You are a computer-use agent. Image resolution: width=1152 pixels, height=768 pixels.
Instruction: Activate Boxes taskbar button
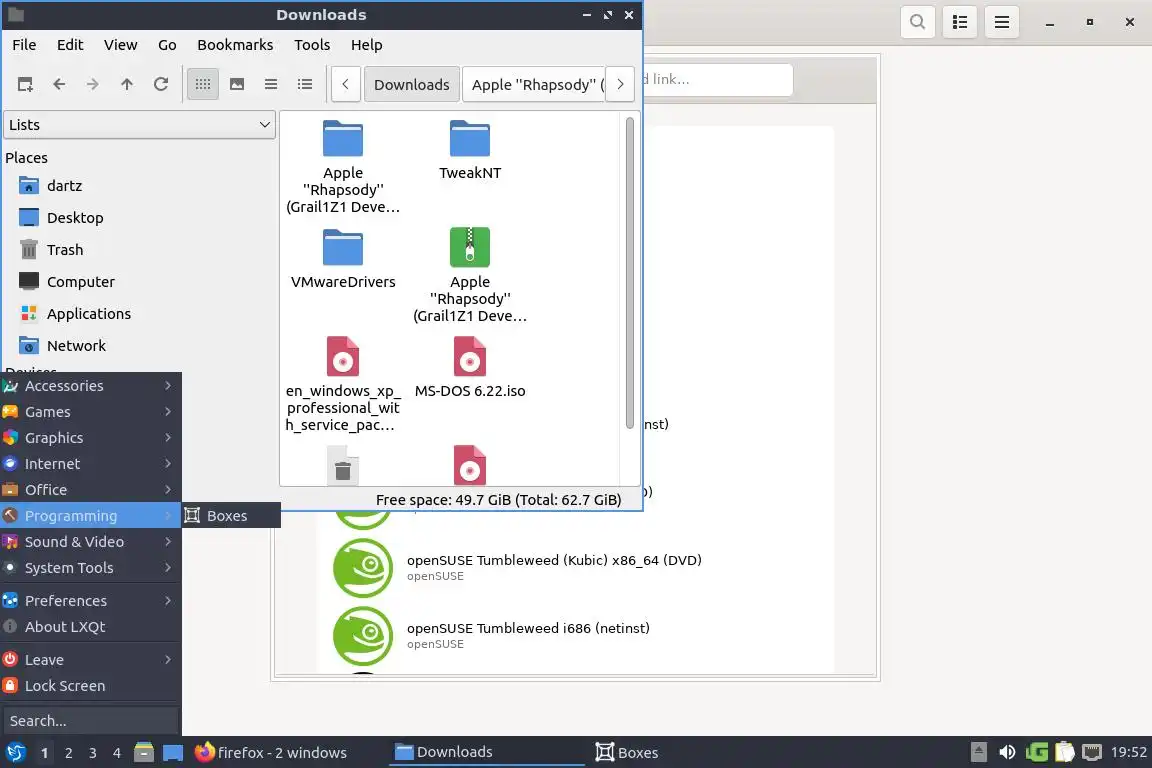(x=627, y=753)
